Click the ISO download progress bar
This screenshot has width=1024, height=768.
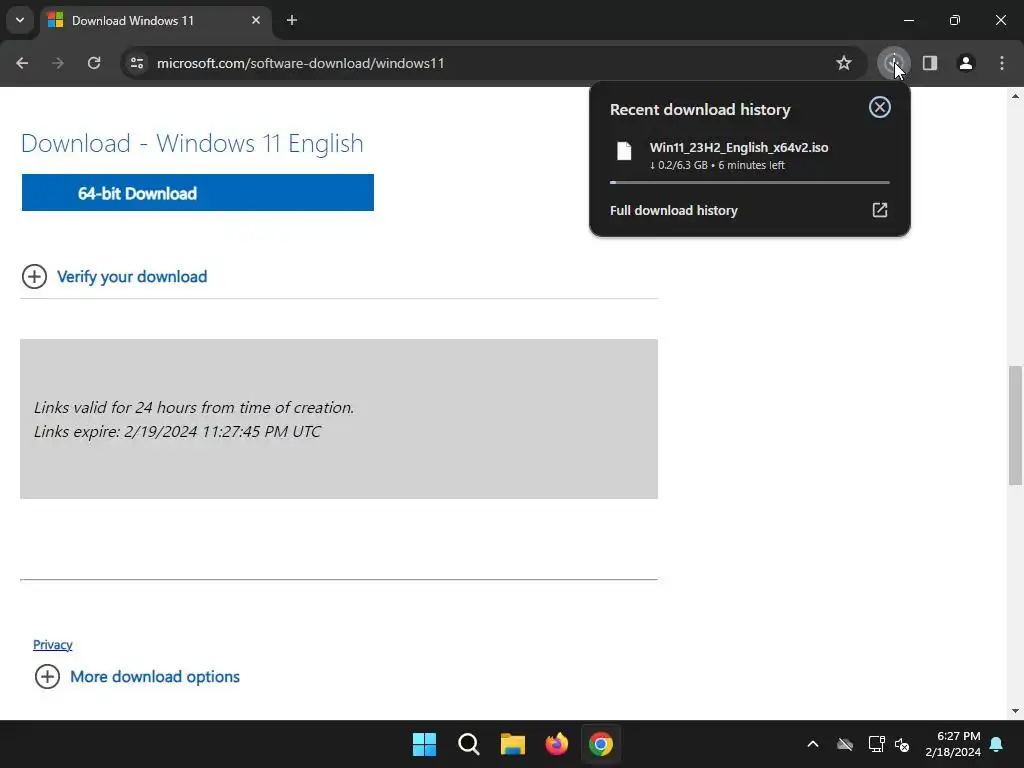pyautogui.click(x=750, y=182)
